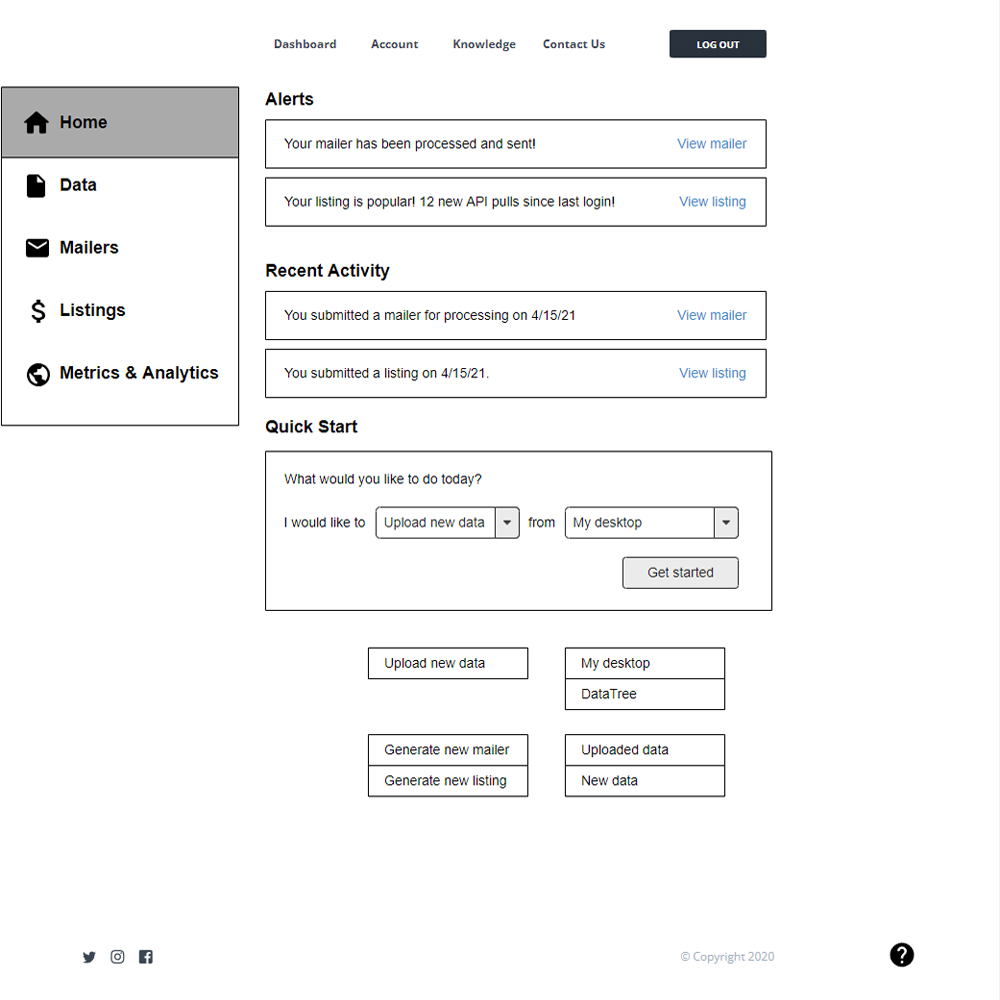Viewport: 1000px width, 1000px height.
Task: Go to the Account menu item
Action: (x=394, y=44)
